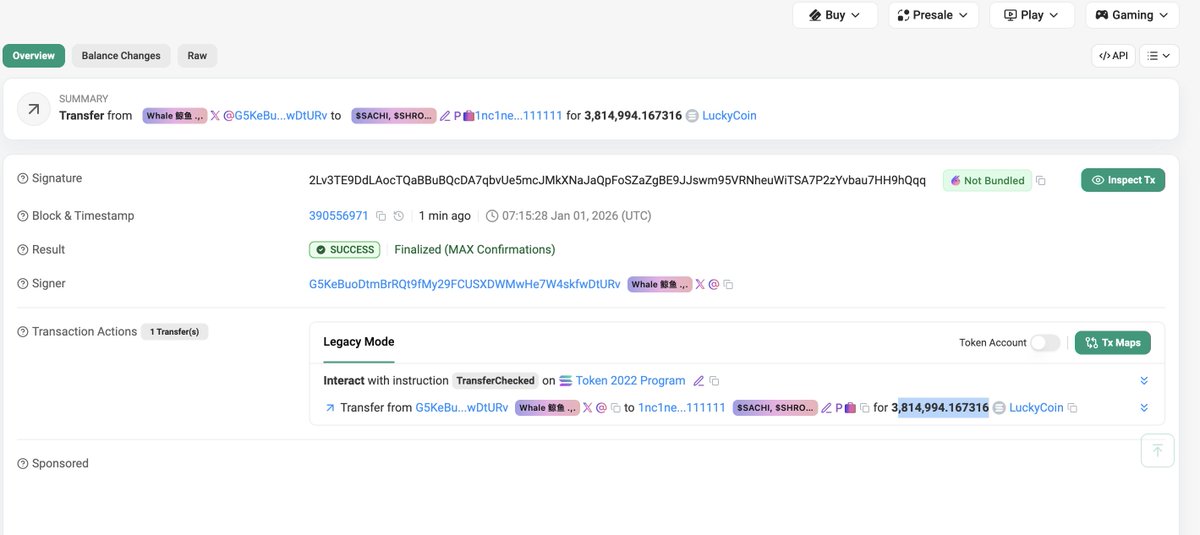Copy the LuckyCoin token address

click(1073, 408)
